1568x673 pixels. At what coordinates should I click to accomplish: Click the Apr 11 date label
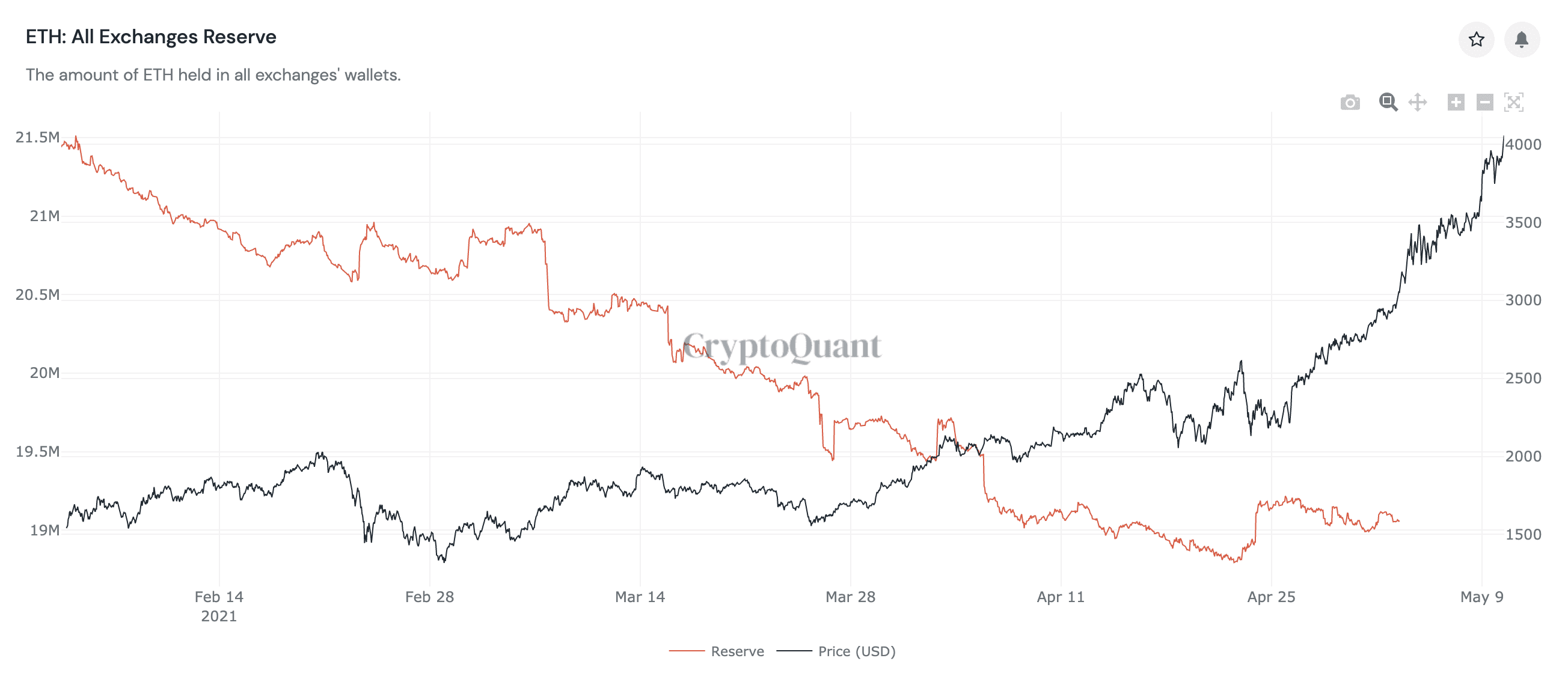(x=1061, y=597)
